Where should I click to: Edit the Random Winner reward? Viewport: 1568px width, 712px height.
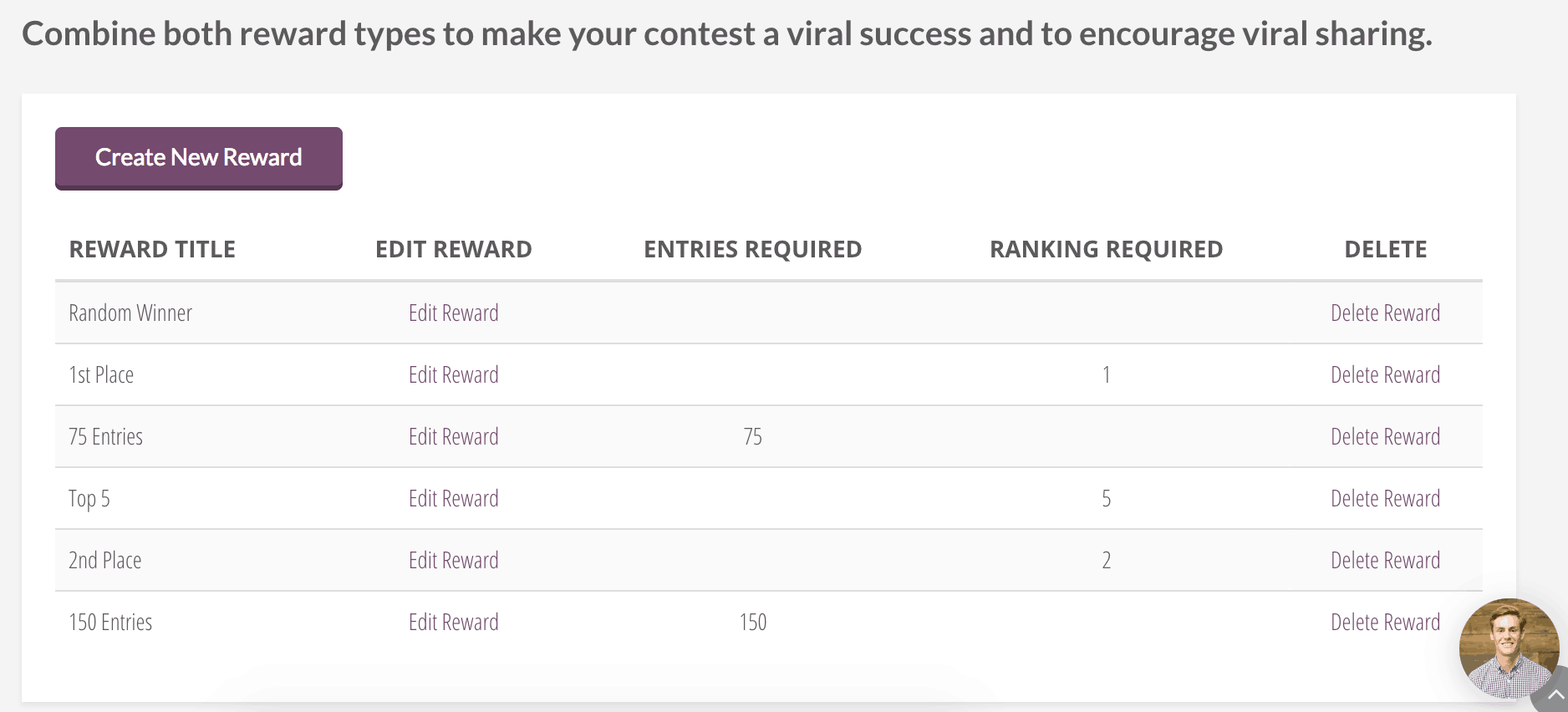453,313
